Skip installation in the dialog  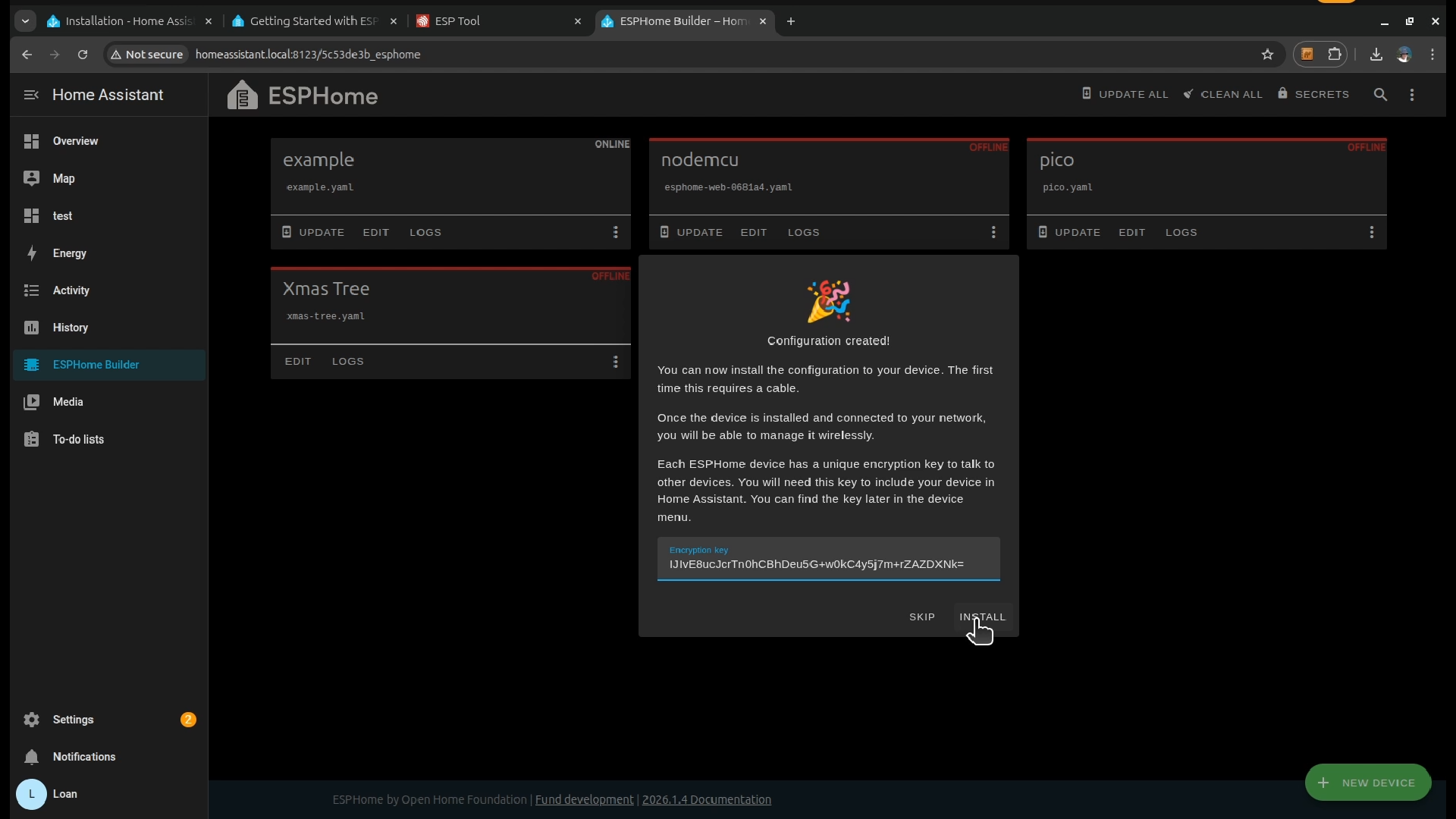click(x=921, y=617)
